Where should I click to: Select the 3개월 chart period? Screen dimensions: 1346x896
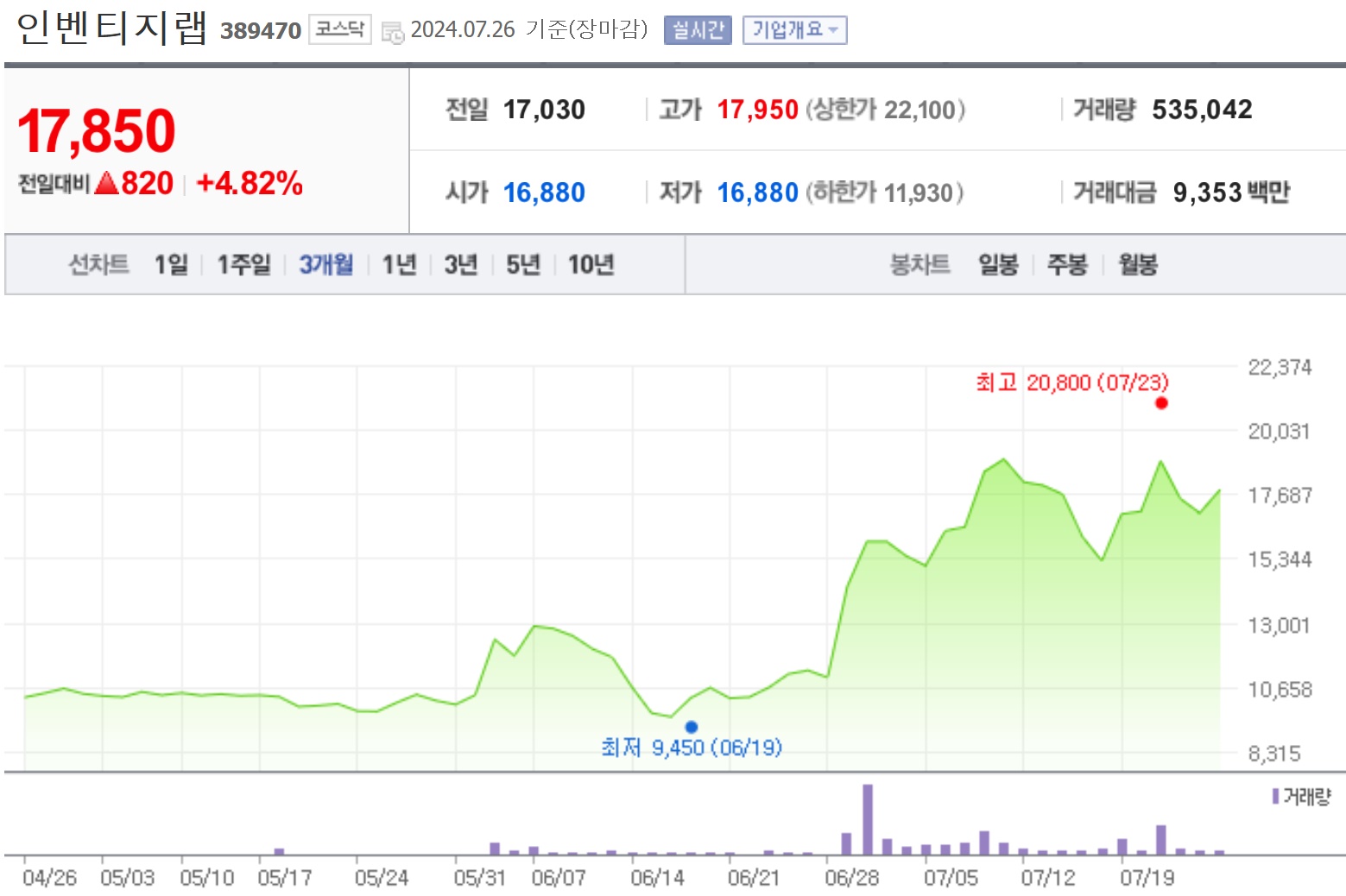(x=325, y=264)
